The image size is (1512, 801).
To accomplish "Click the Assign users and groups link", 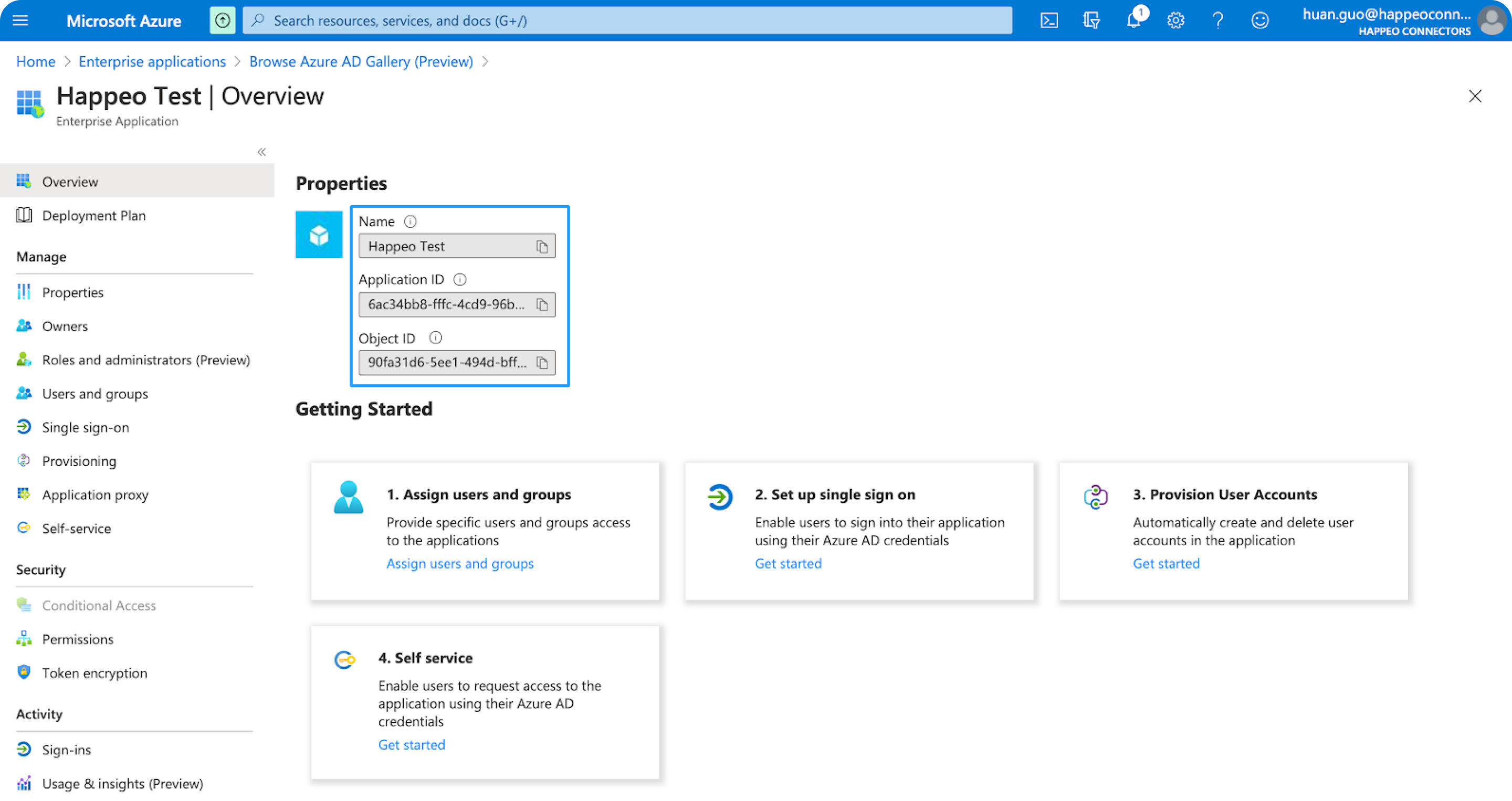I will click(459, 563).
